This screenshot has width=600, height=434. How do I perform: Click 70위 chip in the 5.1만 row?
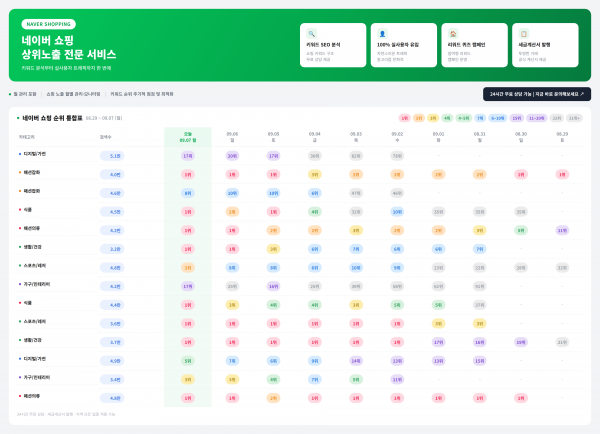(x=397, y=156)
